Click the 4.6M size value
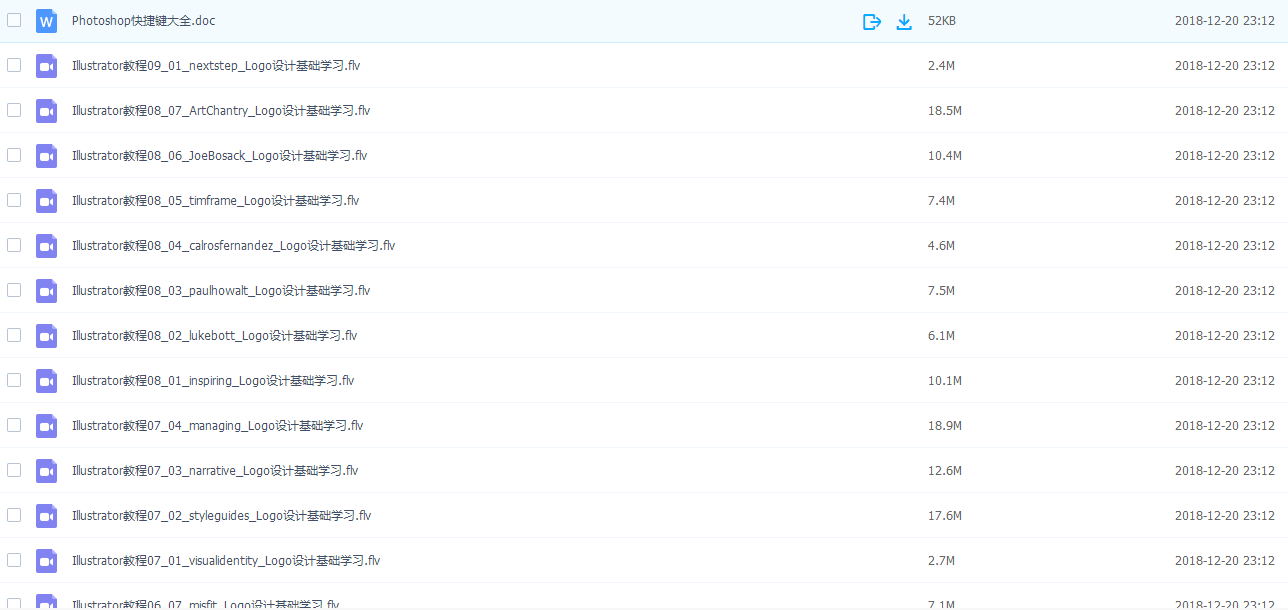1288x610 pixels. (x=941, y=246)
